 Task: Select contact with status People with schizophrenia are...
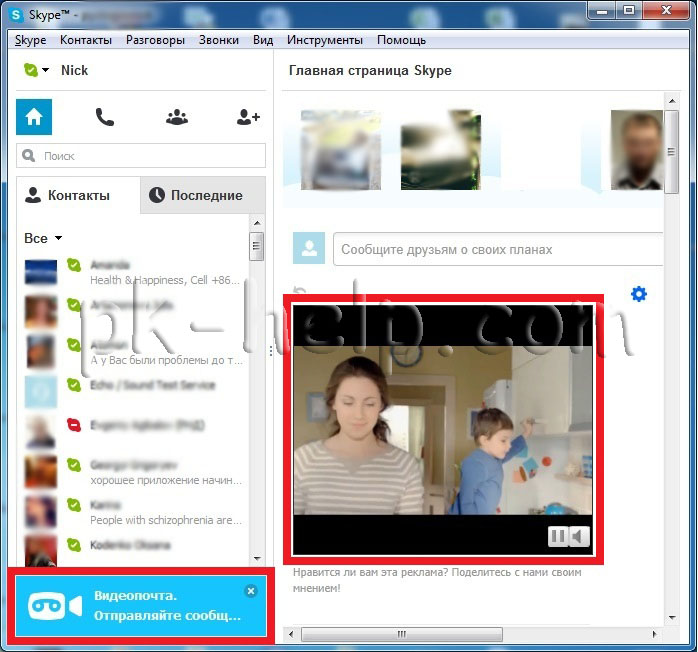tap(134, 512)
